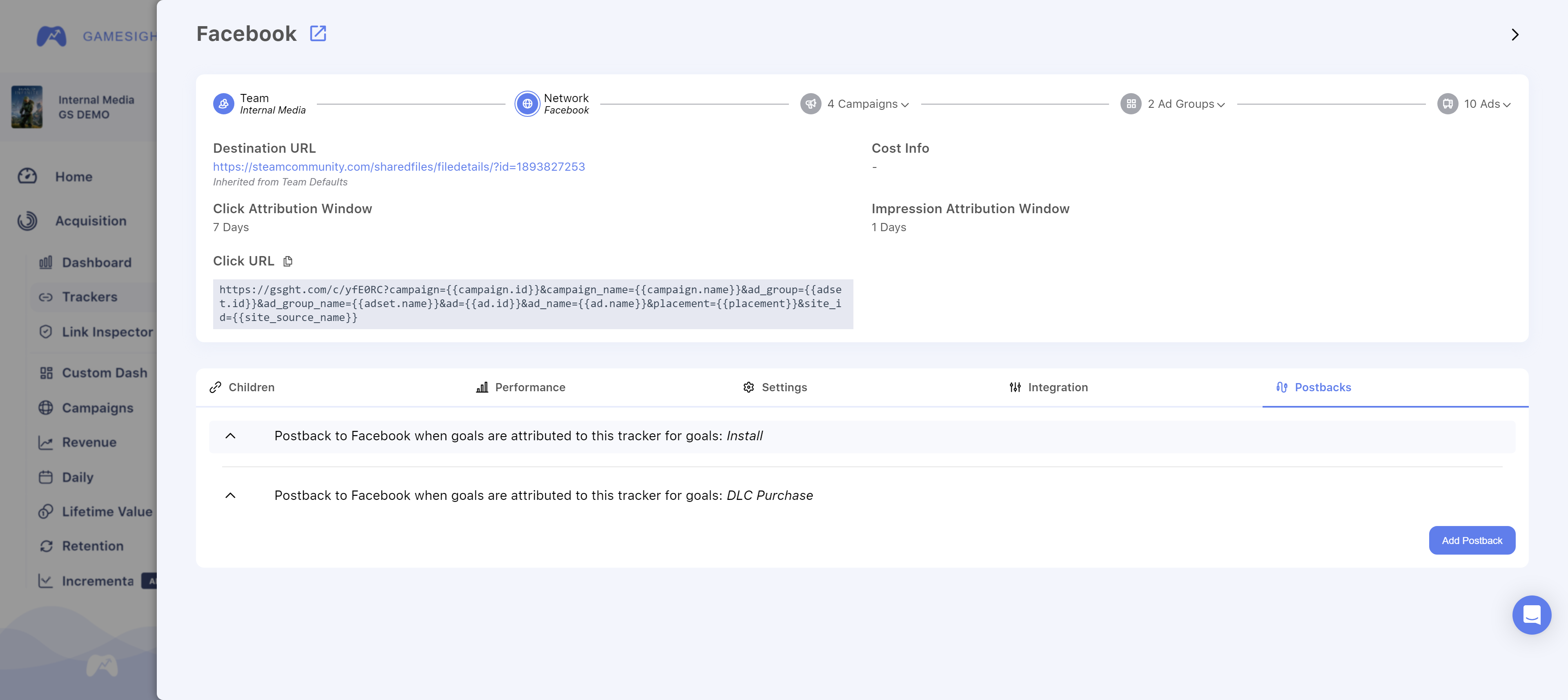Collapse the DLC Purchase postback row
1568x700 pixels.
[230, 495]
